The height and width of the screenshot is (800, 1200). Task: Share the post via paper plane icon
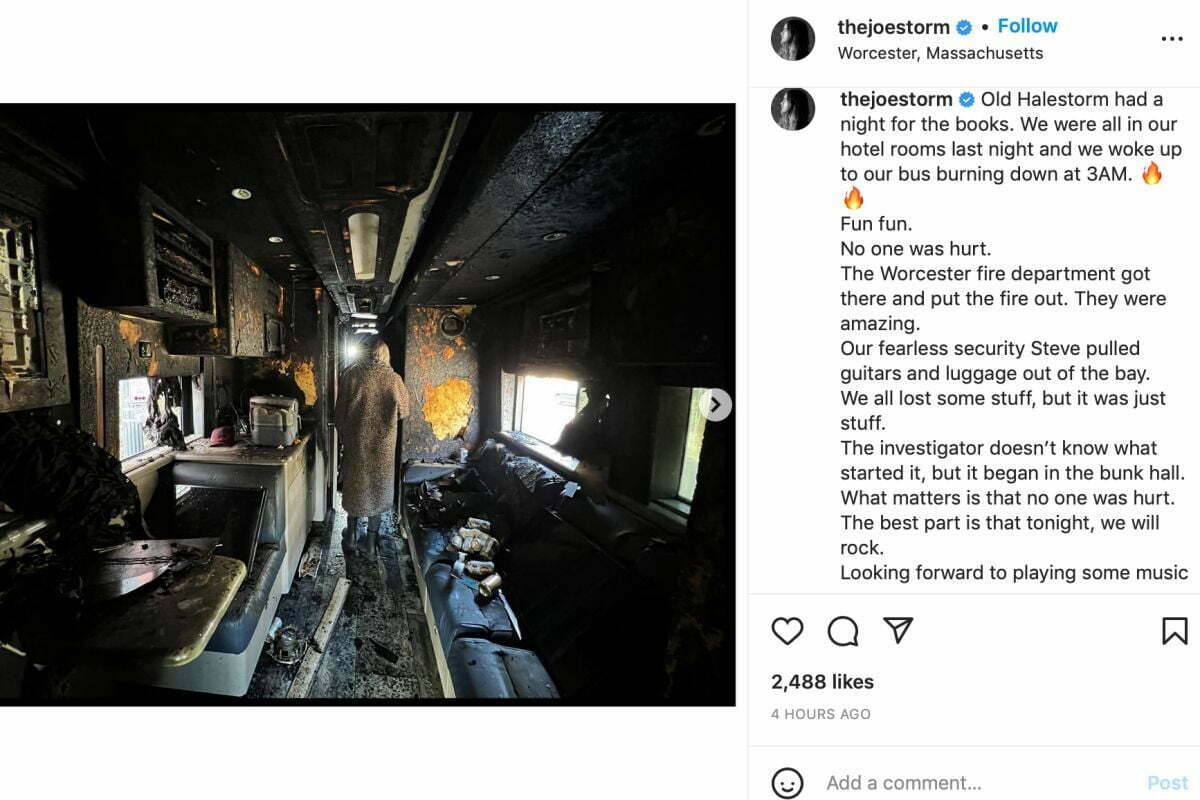899,630
